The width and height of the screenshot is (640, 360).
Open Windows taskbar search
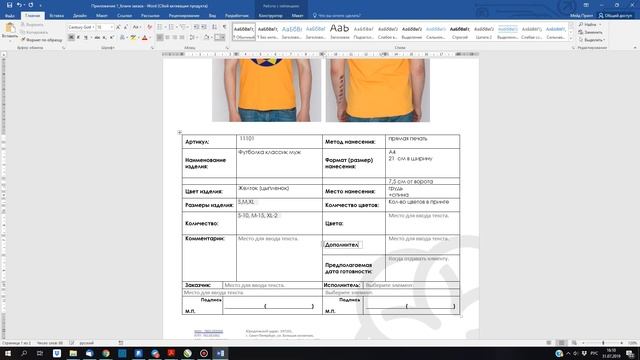[24, 353]
